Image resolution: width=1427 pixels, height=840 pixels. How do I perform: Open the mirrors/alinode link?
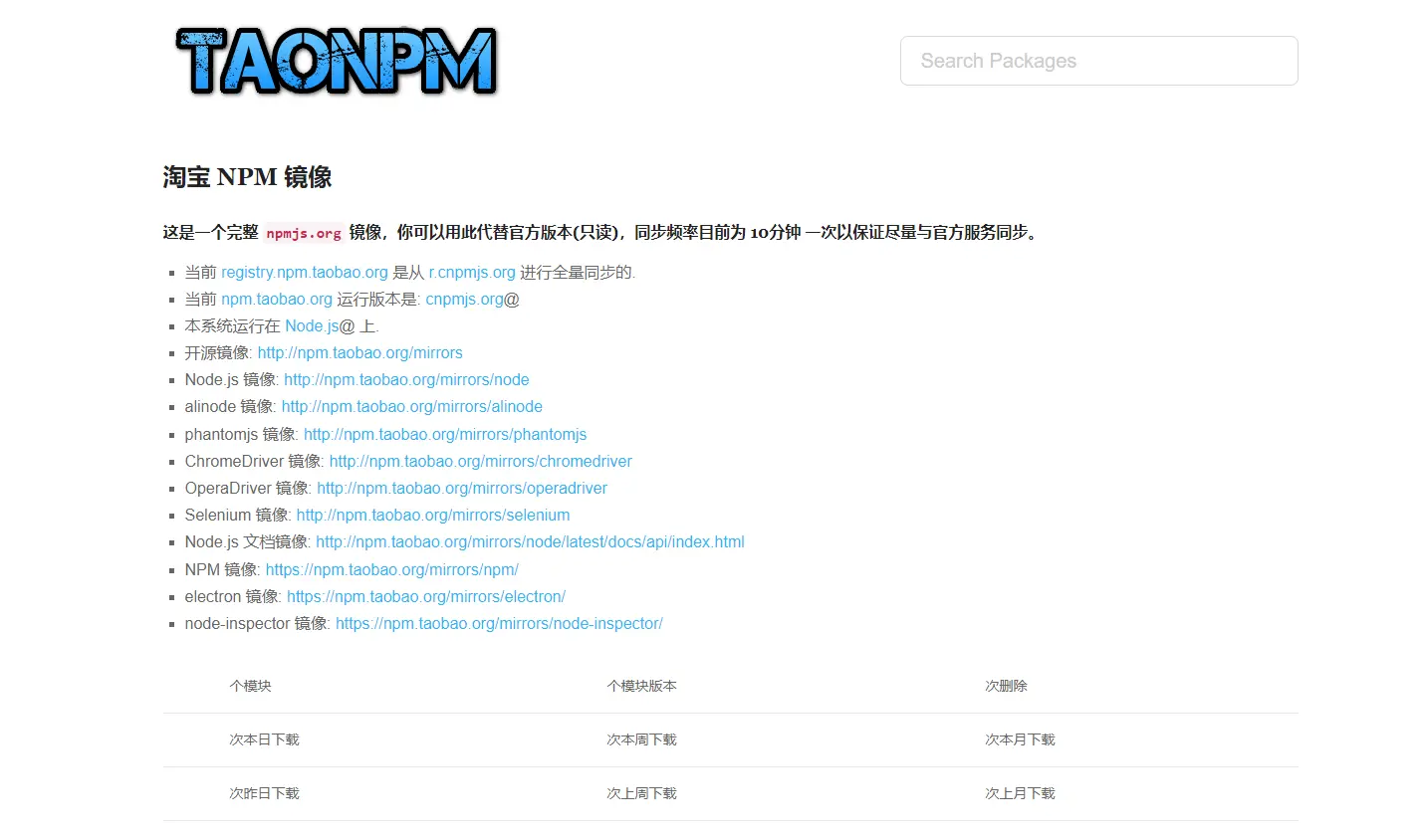click(411, 406)
